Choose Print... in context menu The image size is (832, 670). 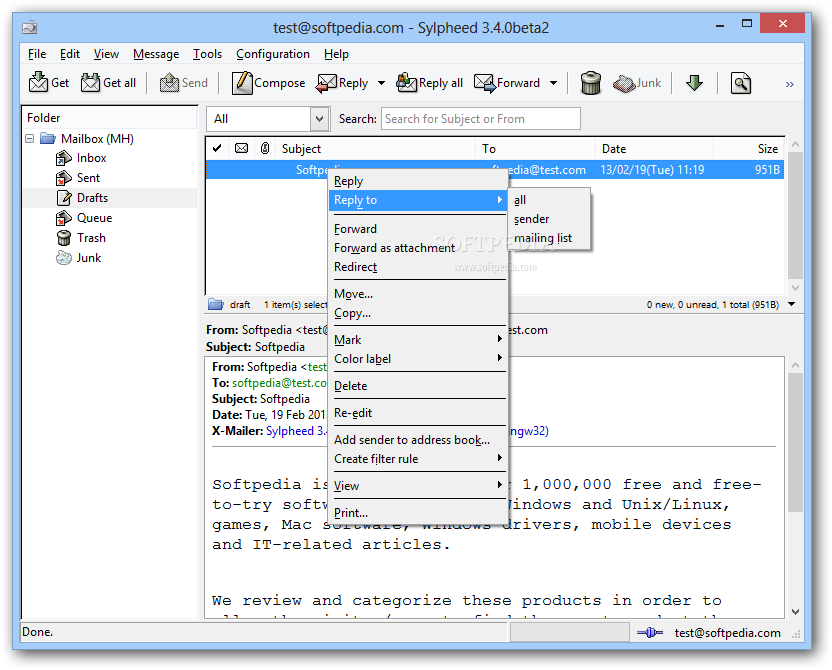(418, 513)
